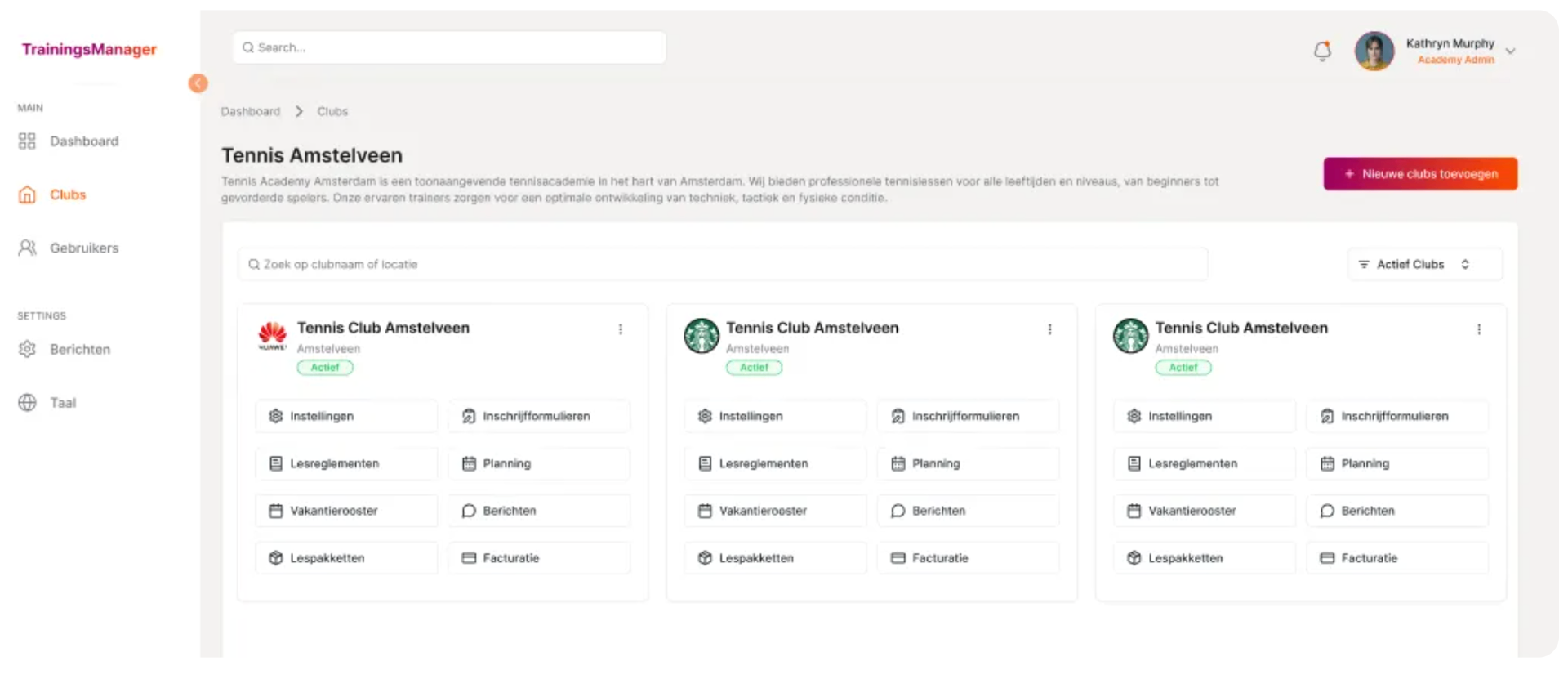
Task: Click the Lespakketten box icon on second card
Action: (x=705, y=558)
